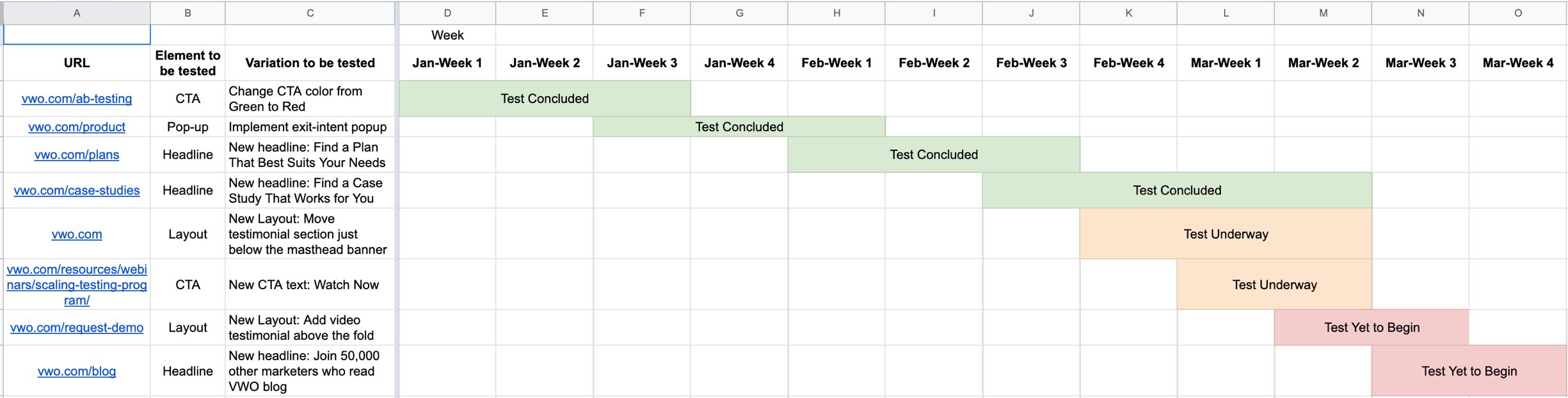
Task: Select the column A header
Action: coord(76,13)
